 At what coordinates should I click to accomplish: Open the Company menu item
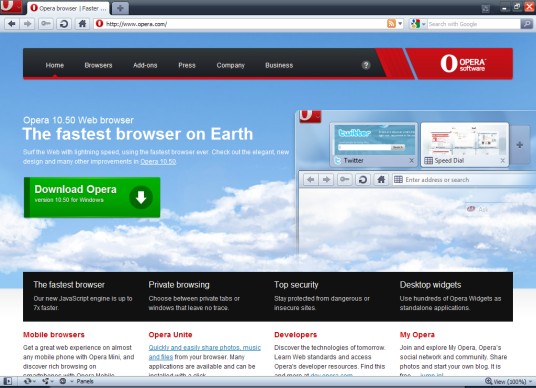point(230,65)
